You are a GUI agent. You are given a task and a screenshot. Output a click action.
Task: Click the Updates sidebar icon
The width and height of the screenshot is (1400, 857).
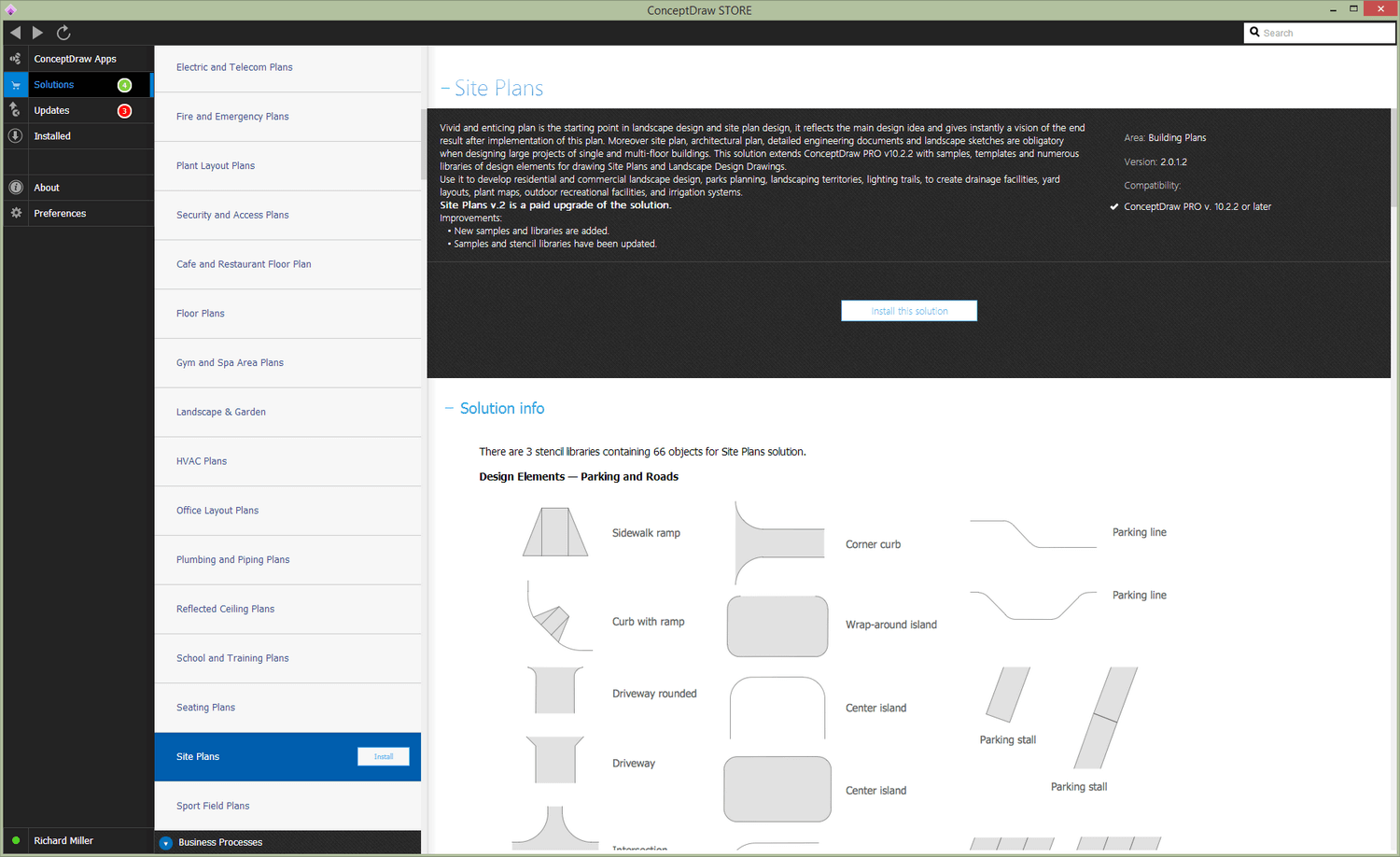tap(16, 110)
